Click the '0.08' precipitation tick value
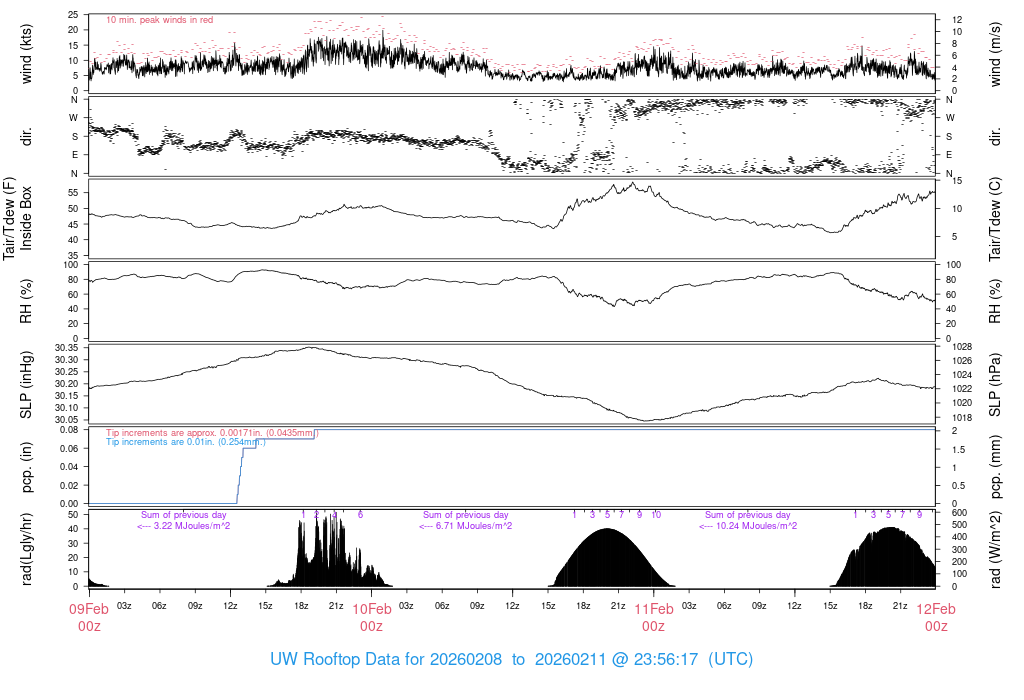 69,430
